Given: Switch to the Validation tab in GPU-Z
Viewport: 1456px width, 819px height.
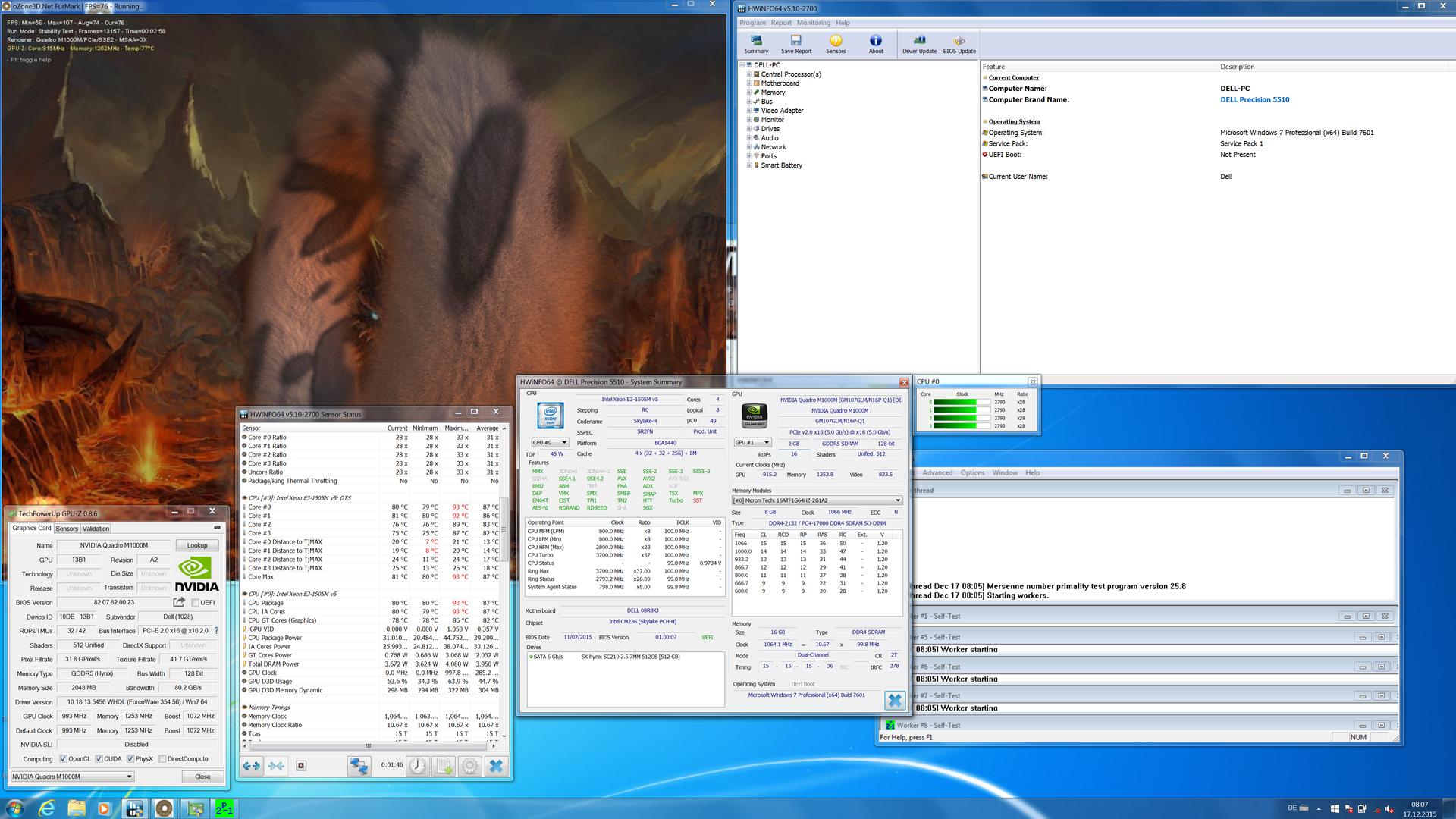Looking at the screenshot, I should click(x=96, y=529).
